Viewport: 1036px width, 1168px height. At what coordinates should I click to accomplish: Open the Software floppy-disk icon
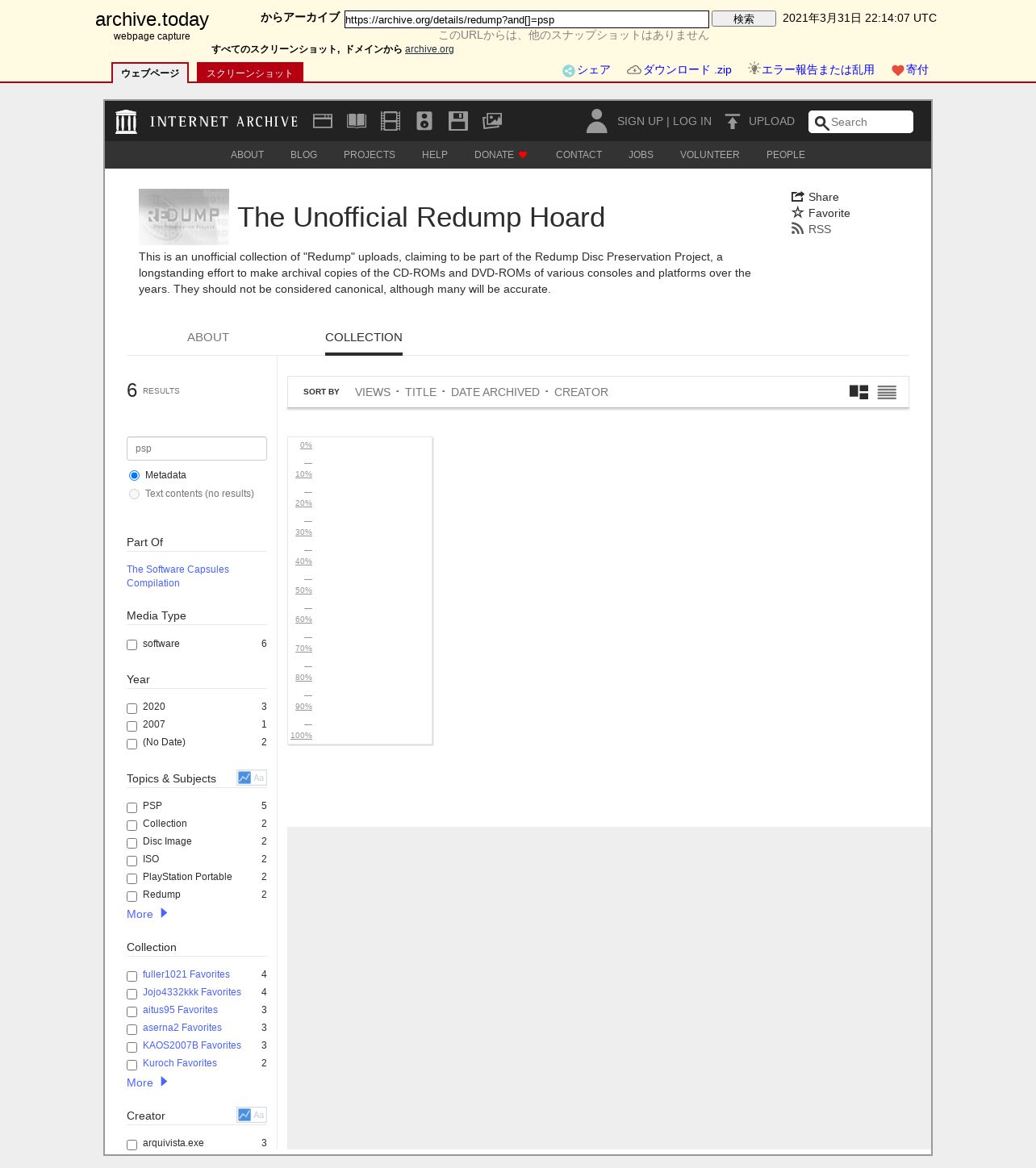(x=458, y=121)
